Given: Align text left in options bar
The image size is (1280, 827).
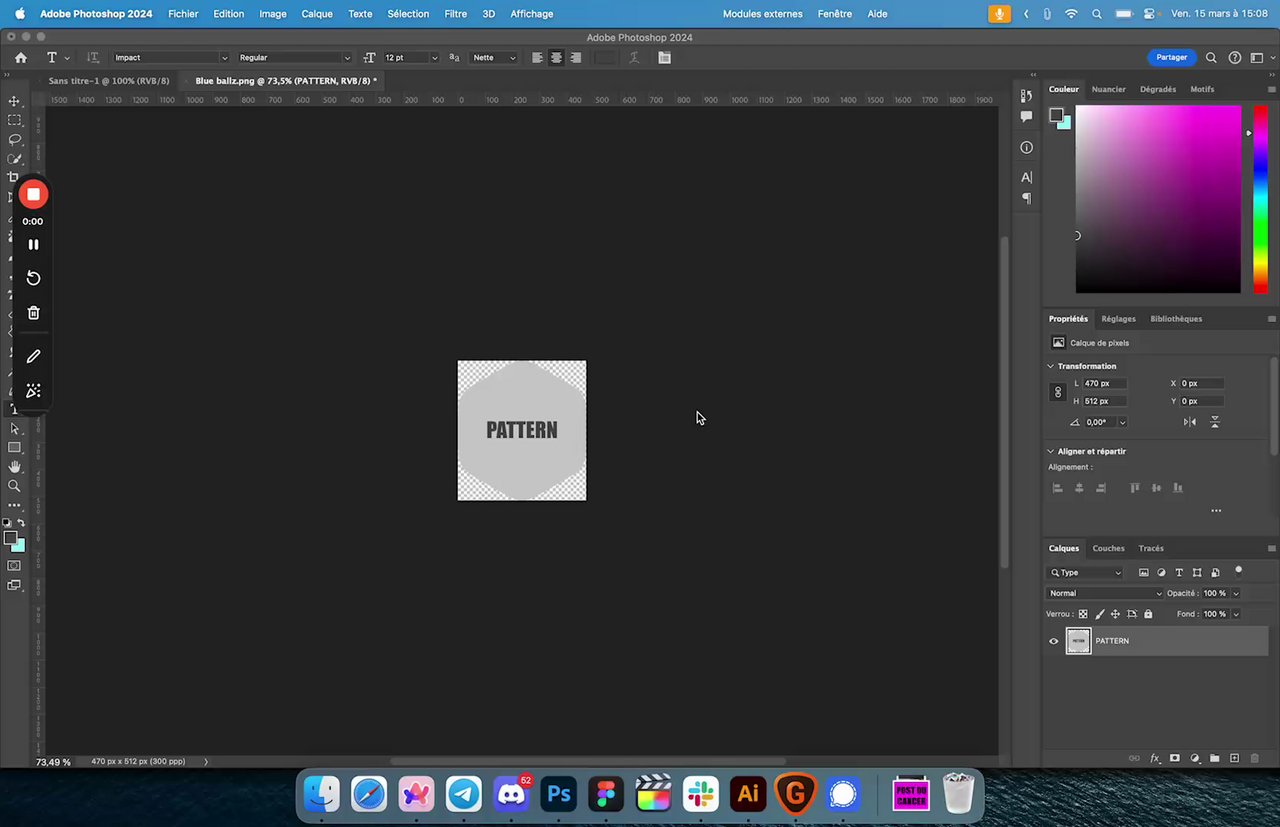Looking at the screenshot, I should (537, 58).
